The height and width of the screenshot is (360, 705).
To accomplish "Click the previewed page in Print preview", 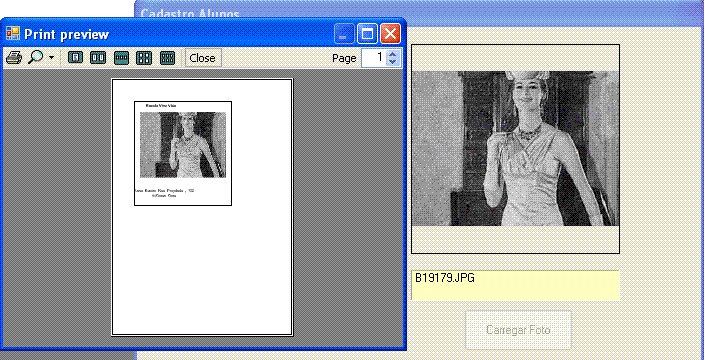I will 202,207.
